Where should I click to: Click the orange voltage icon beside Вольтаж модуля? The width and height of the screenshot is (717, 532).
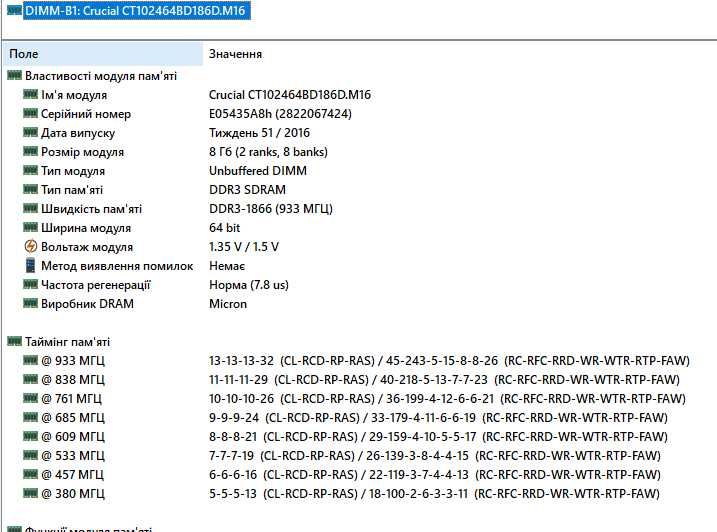[30, 246]
